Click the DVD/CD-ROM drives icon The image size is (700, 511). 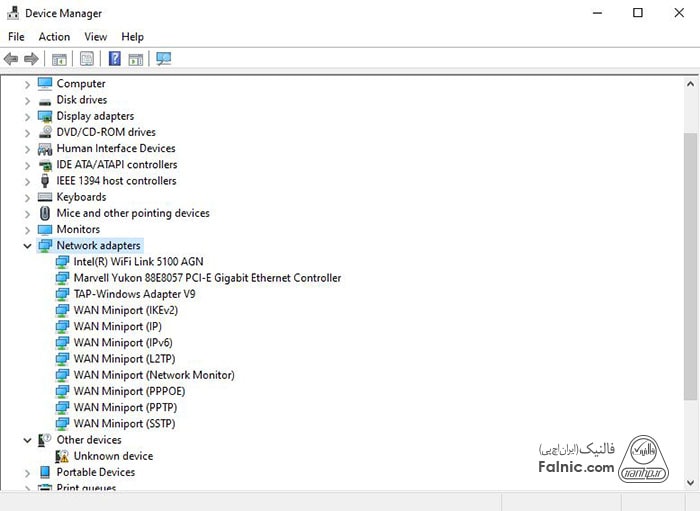[45, 132]
